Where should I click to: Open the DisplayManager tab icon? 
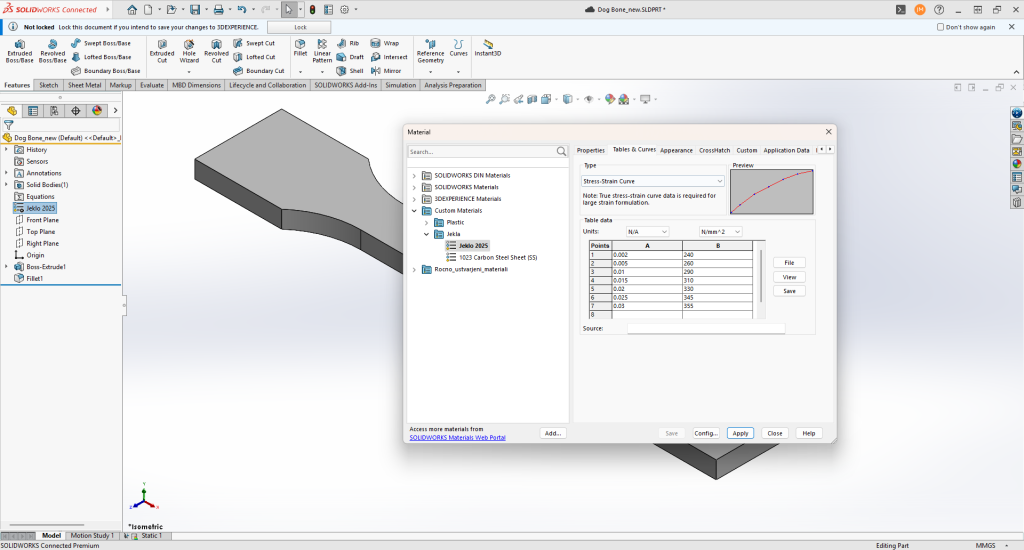pos(97,111)
